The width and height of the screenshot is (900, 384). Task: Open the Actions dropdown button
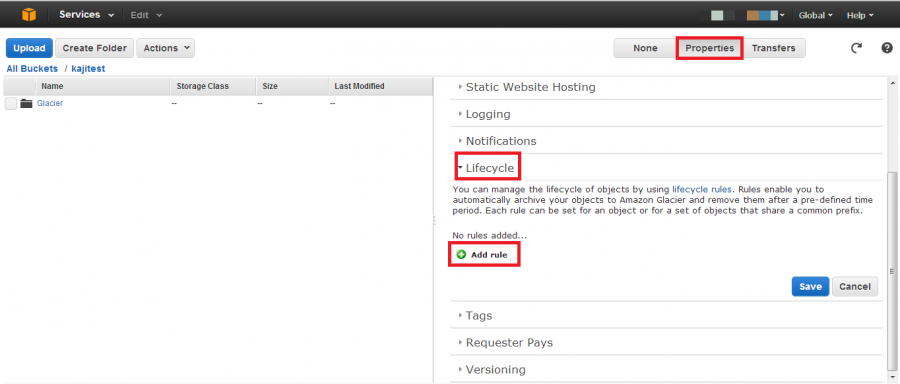coord(165,48)
